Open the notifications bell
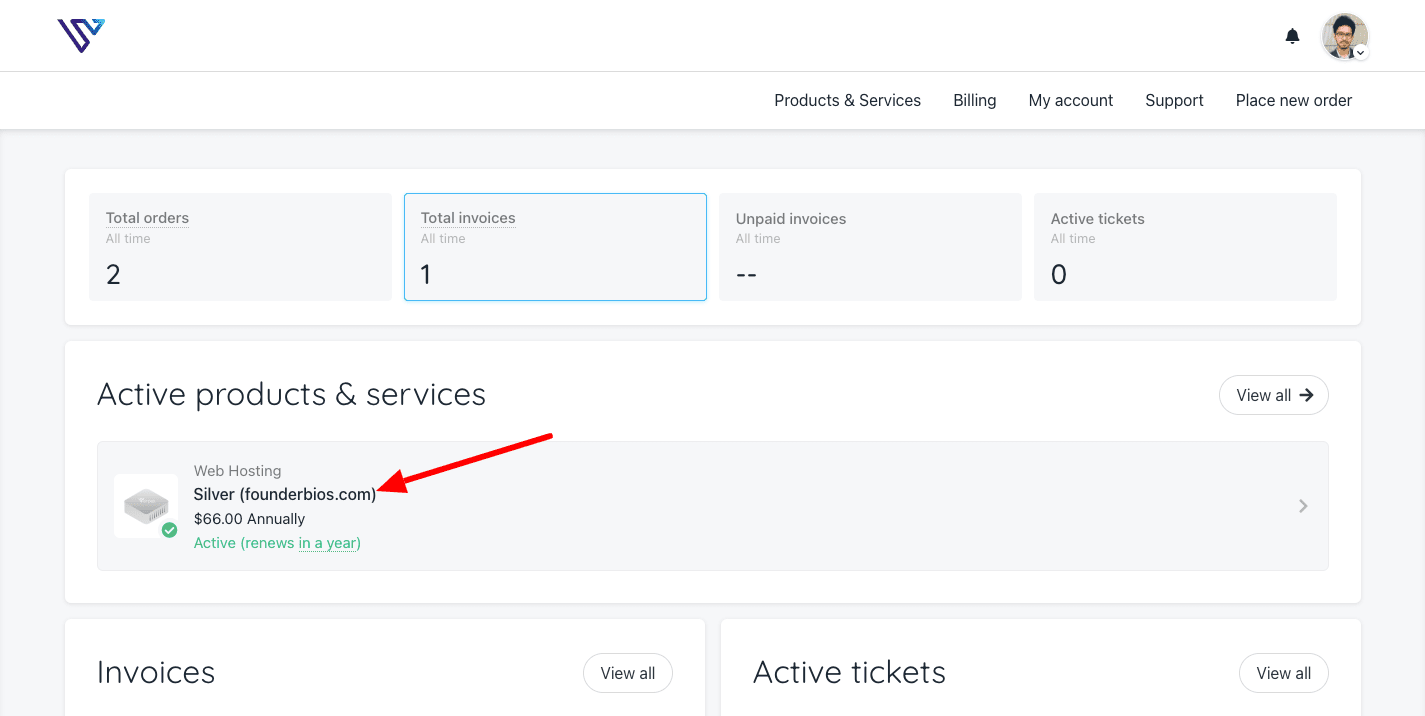The height and width of the screenshot is (716, 1425). (1292, 36)
